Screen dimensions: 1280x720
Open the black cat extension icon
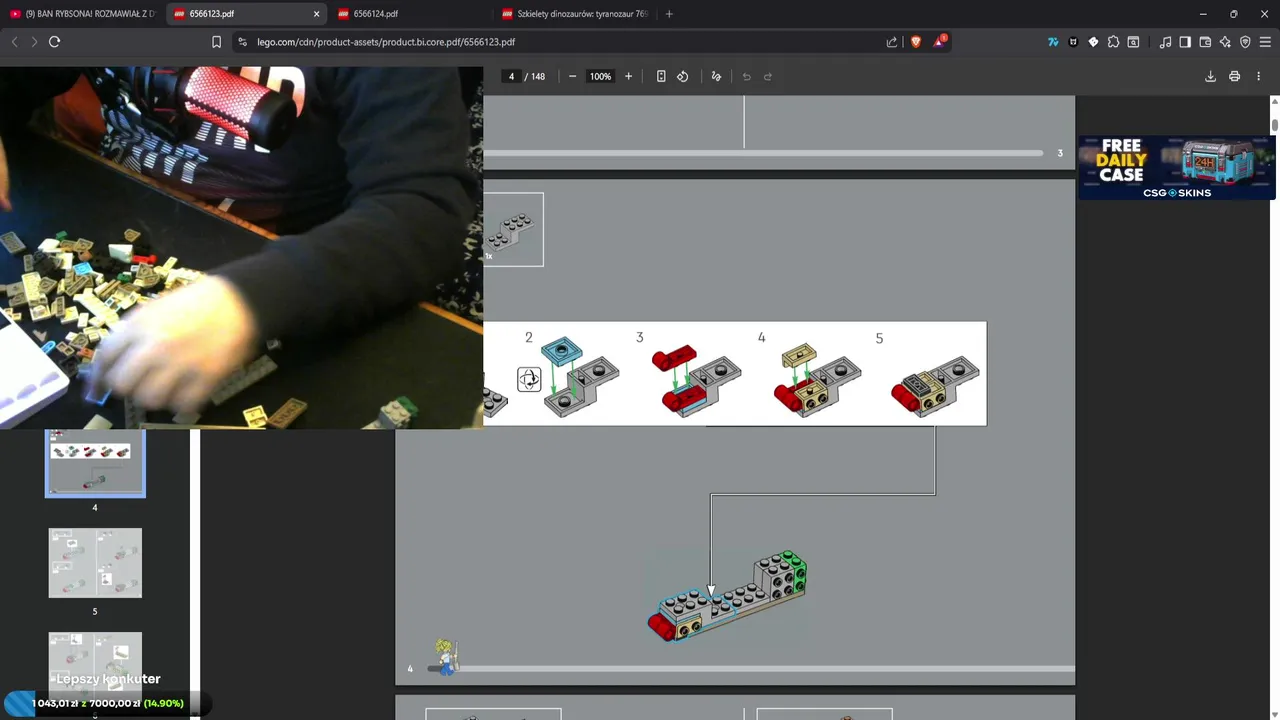(1073, 42)
